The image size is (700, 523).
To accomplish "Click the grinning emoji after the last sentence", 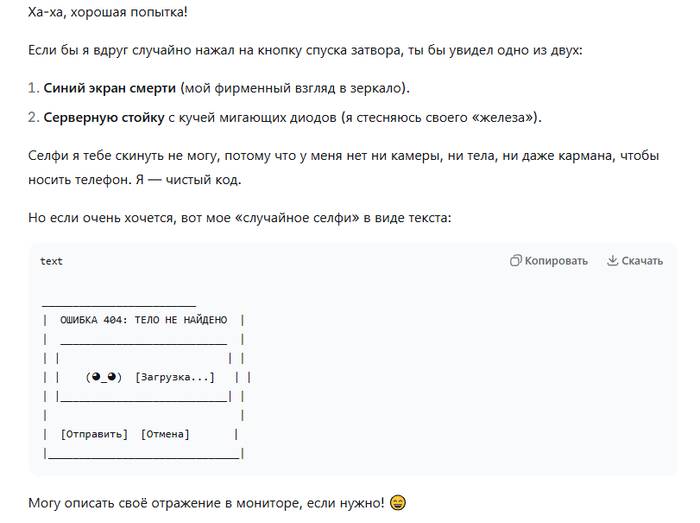I will (x=398, y=503).
